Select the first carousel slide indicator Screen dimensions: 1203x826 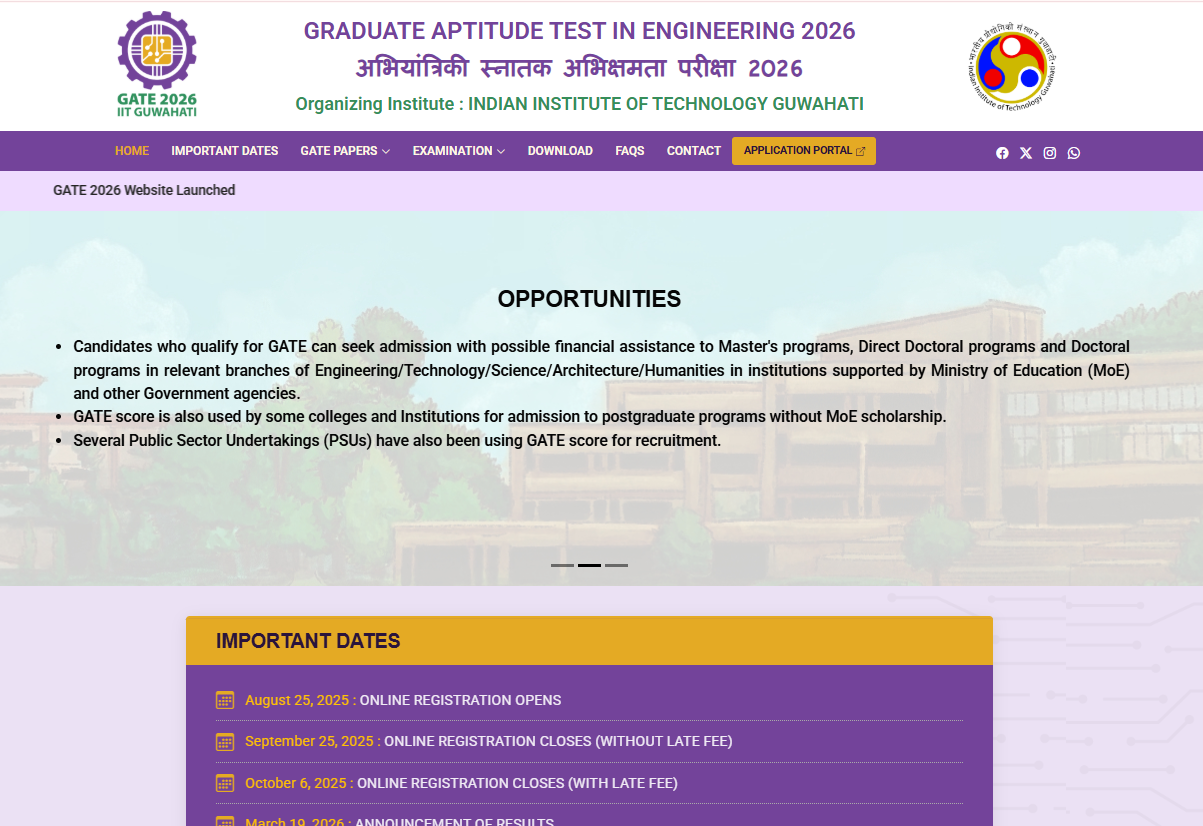click(x=562, y=565)
